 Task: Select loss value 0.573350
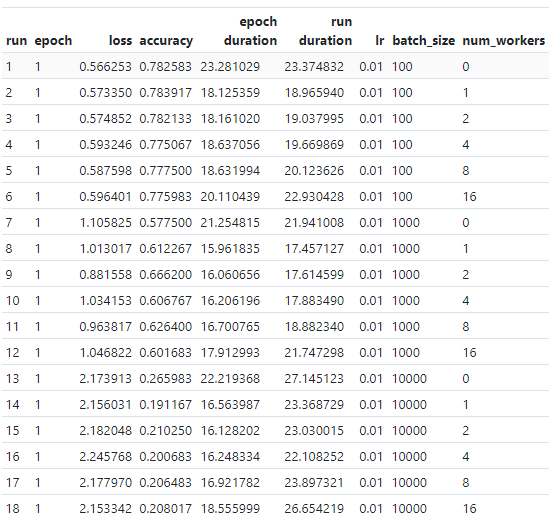(x=105, y=93)
